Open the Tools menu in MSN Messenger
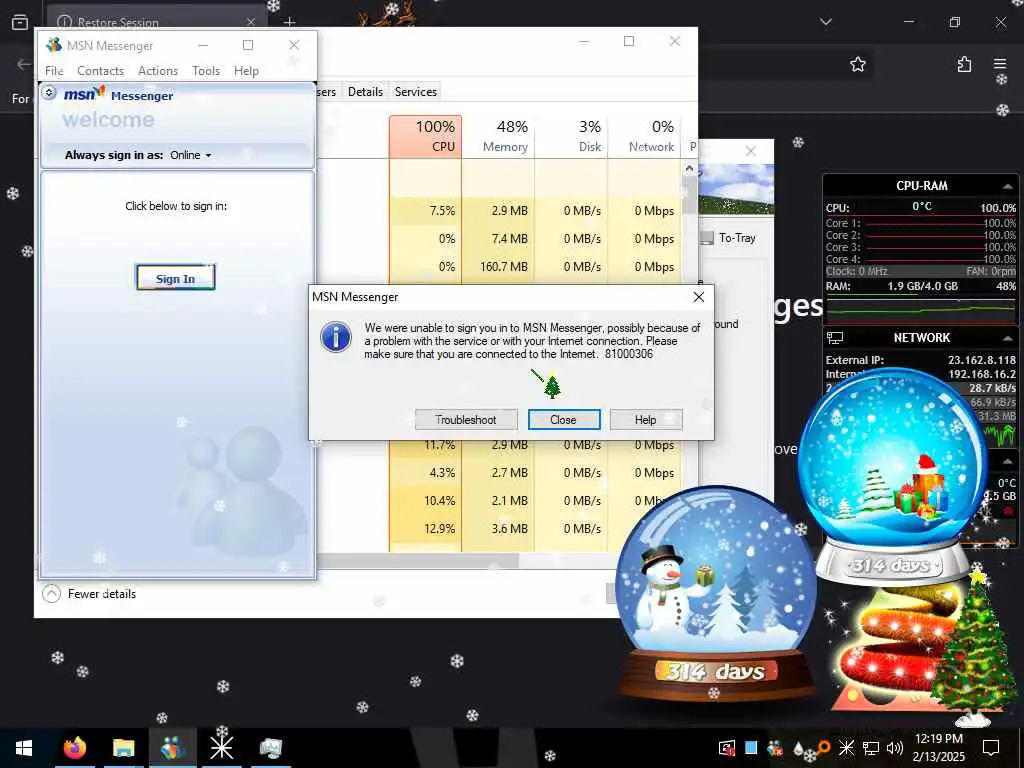 coord(206,71)
